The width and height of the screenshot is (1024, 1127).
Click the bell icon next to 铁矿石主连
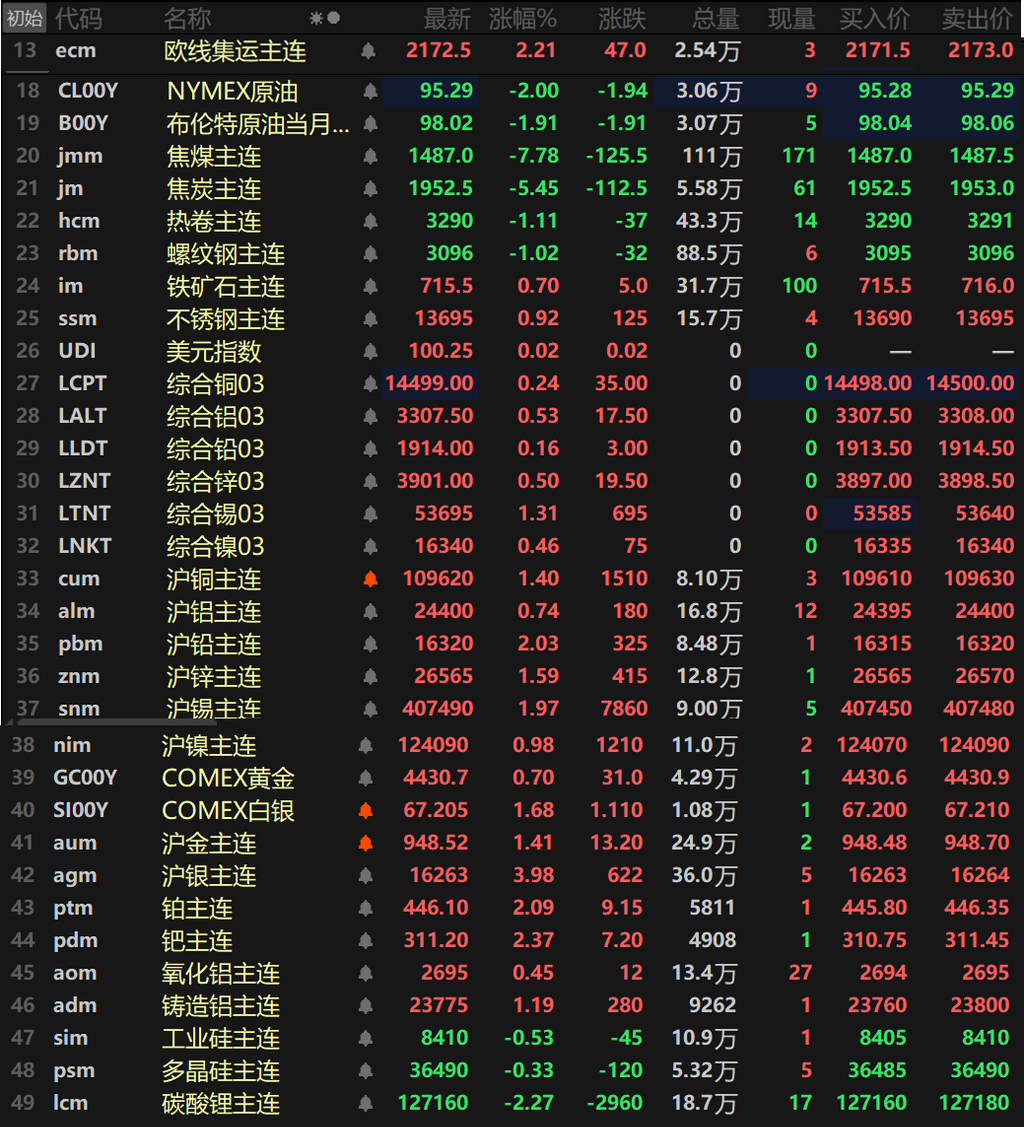pyautogui.click(x=370, y=286)
